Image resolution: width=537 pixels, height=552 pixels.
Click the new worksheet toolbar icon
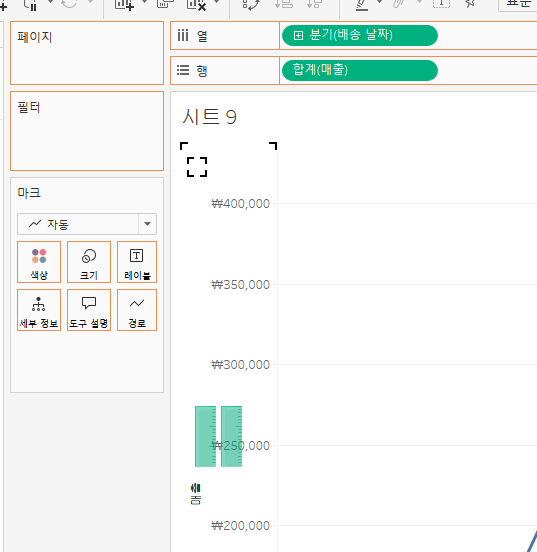tap(124, 5)
